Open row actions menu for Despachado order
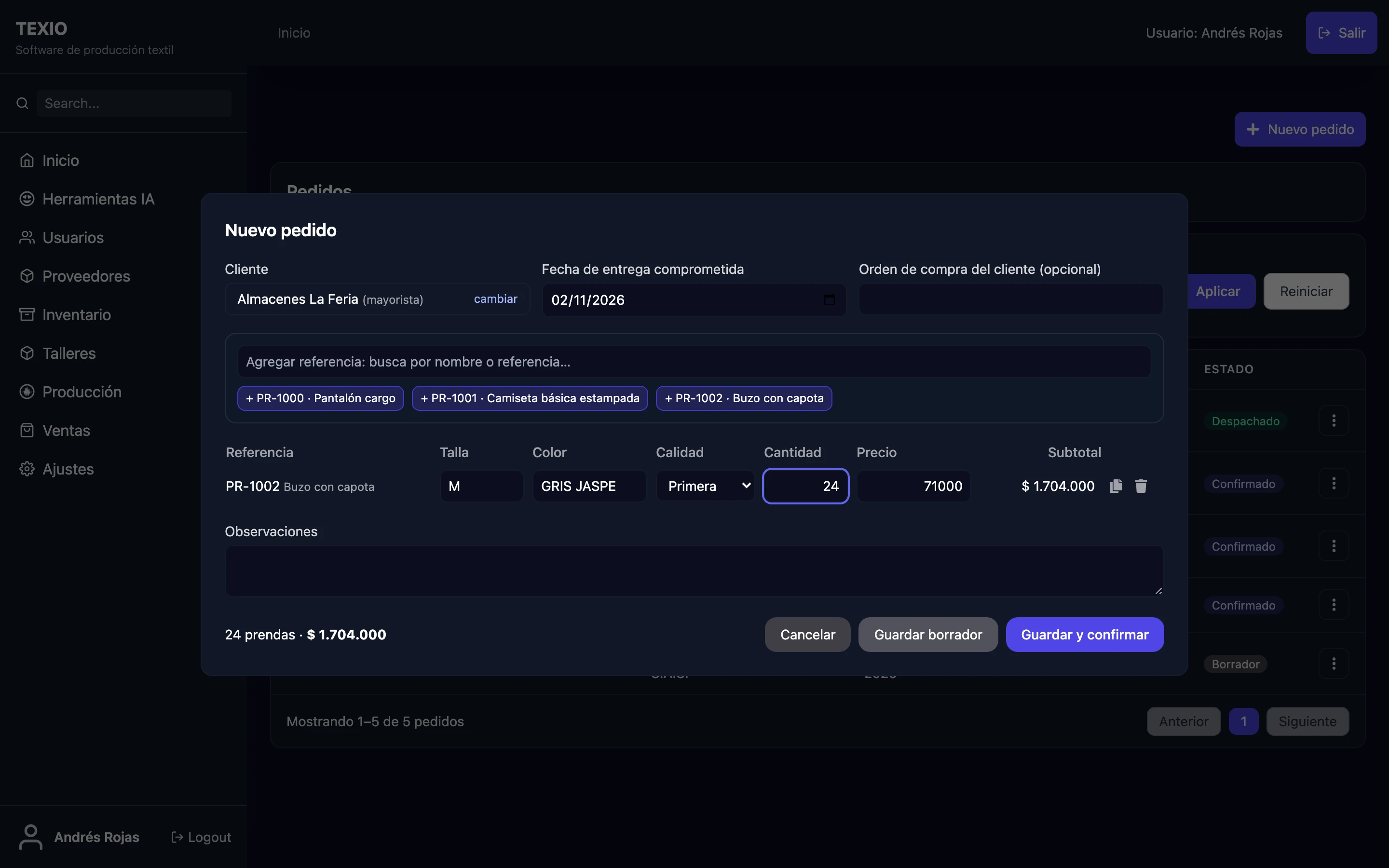 tap(1334, 421)
